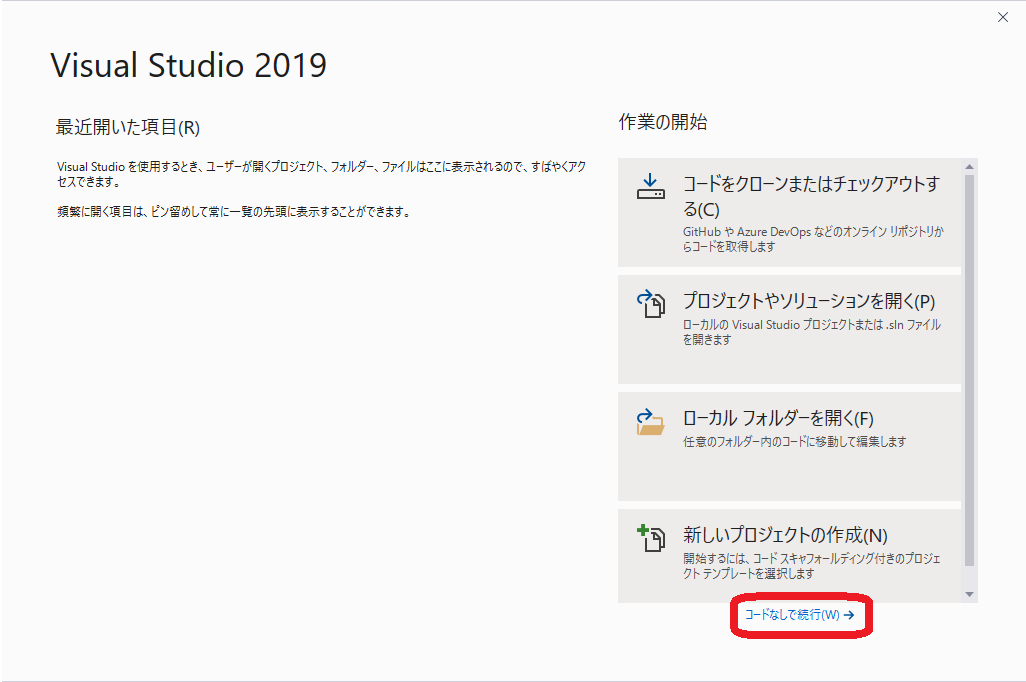The height and width of the screenshot is (682, 1026).
Task: Click the open project or solution icon
Action: tap(650, 304)
